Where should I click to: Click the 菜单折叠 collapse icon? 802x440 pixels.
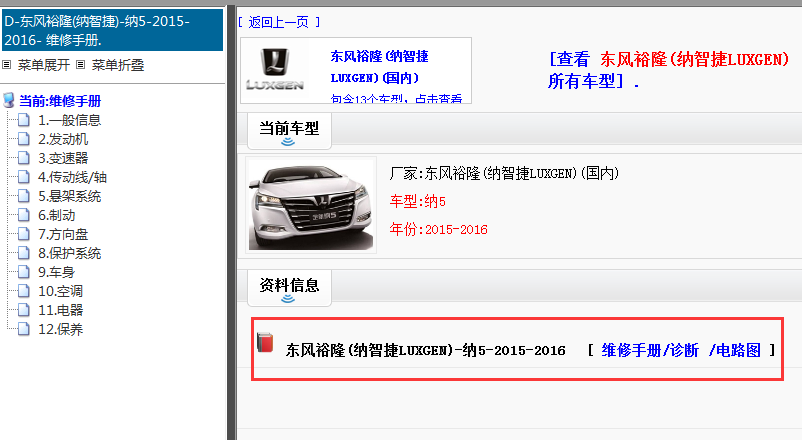point(80,64)
